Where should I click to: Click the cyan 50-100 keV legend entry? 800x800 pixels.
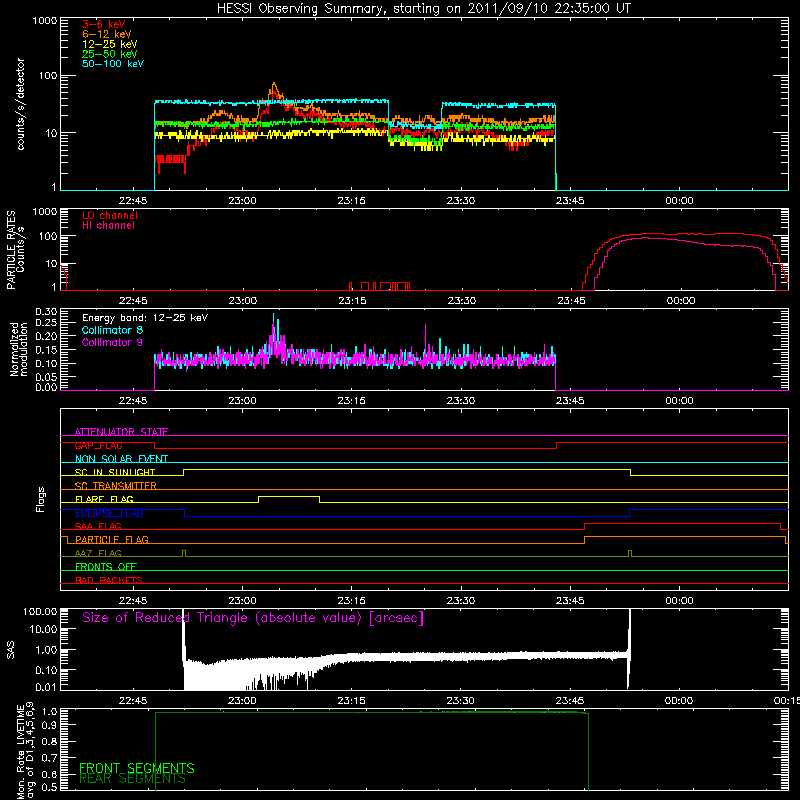coord(113,64)
